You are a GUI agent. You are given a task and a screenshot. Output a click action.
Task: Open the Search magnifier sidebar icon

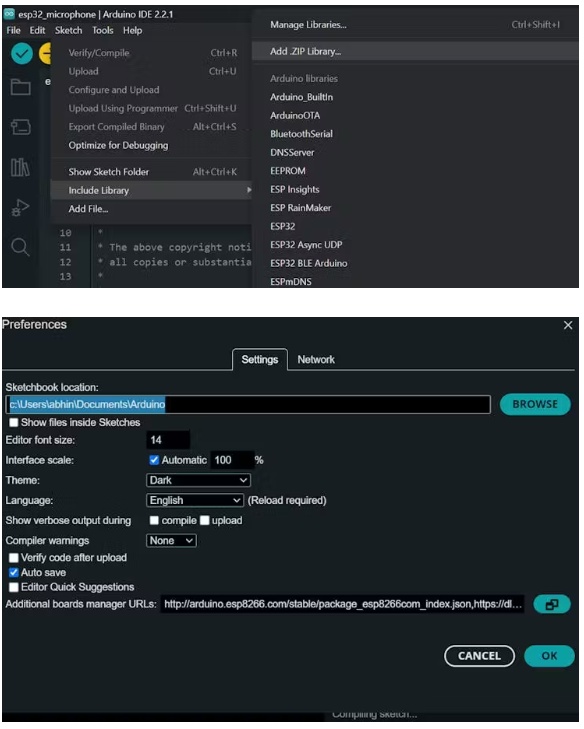click(x=20, y=247)
